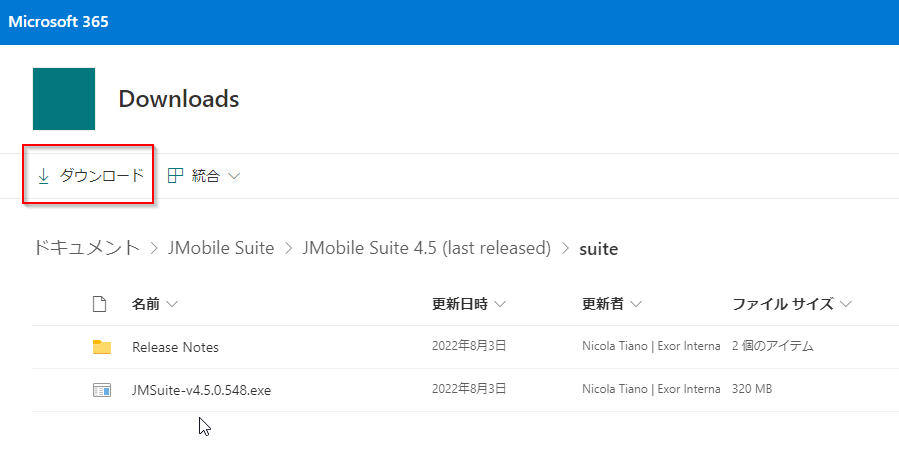Click the JMSuite exe file icon
The width and height of the screenshot is (899, 449).
(101, 391)
